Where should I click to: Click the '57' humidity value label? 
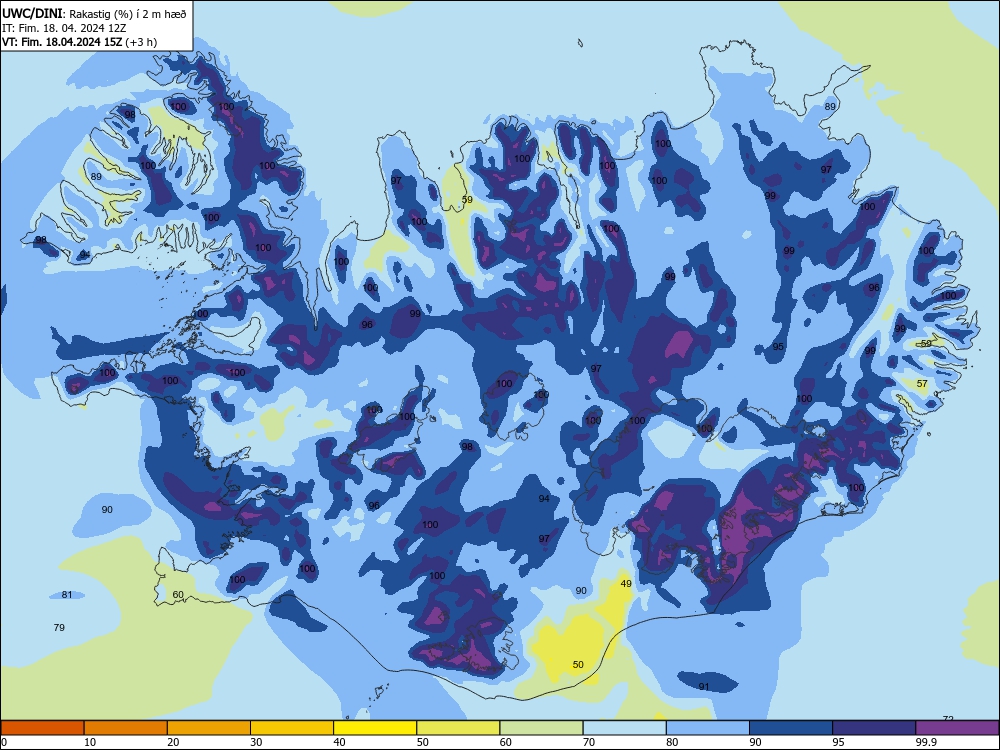click(x=922, y=384)
